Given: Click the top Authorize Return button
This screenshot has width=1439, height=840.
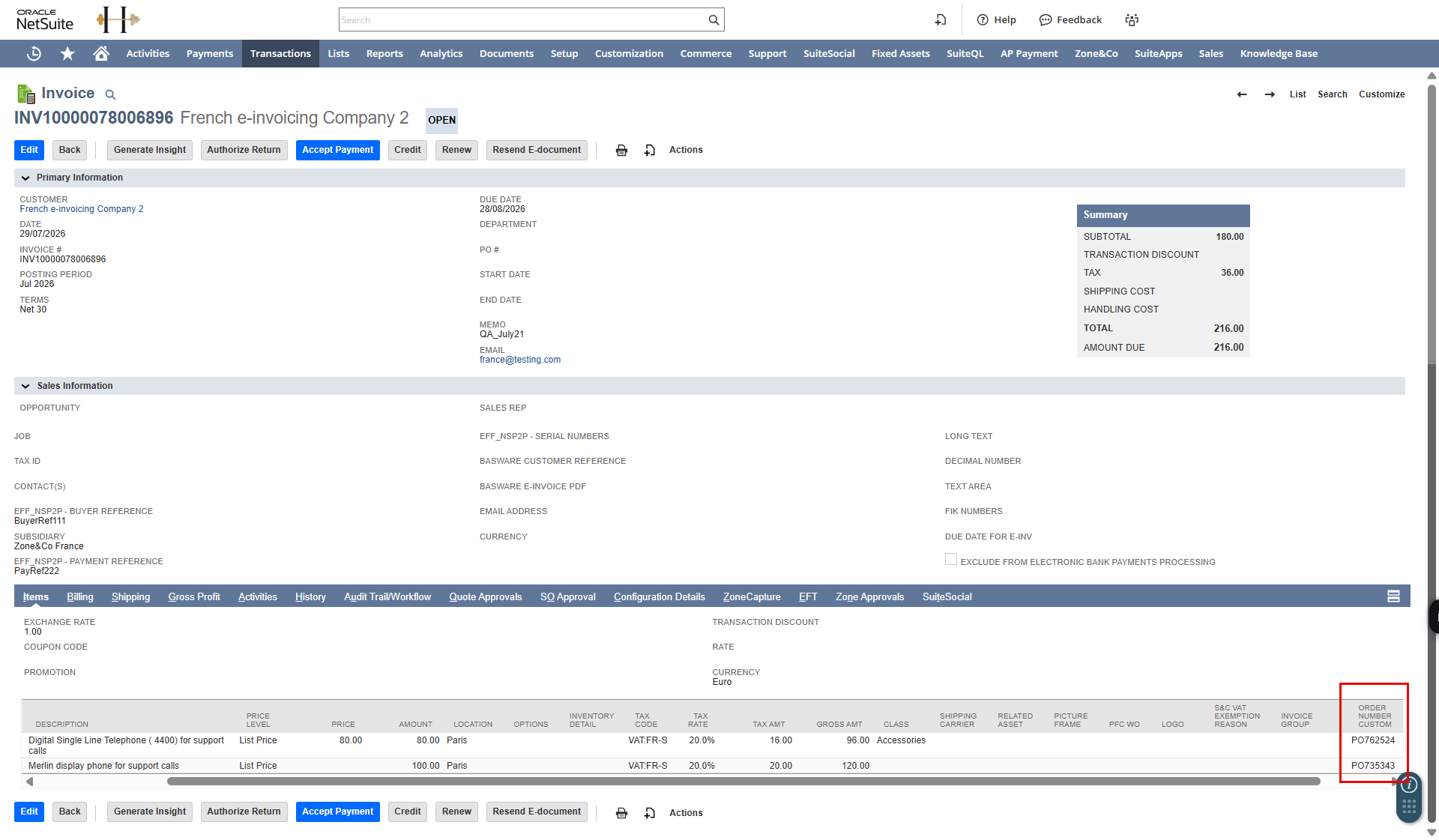Looking at the screenshot, I should [x=244, y=150].
